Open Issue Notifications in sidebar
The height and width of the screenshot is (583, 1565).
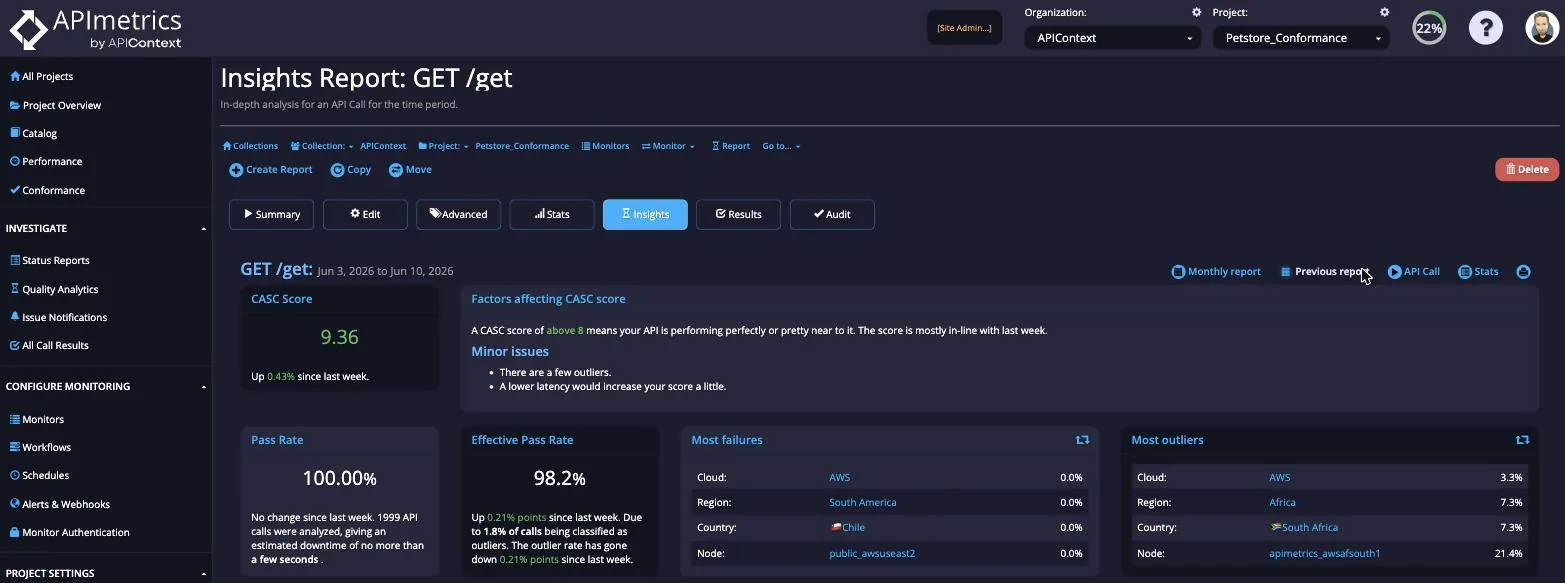58,317
